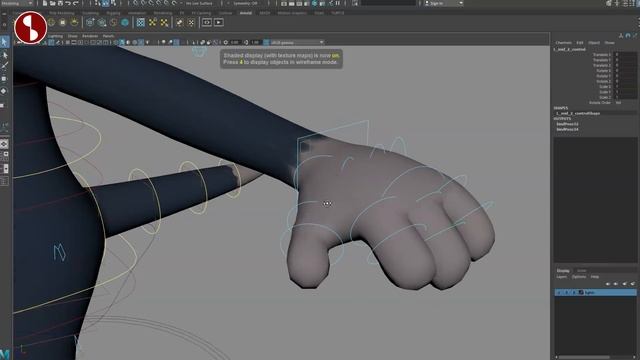The image size is (640, 360).
Task: Select the Paint Selection tool in toolbox
Action: coord(4,66)
